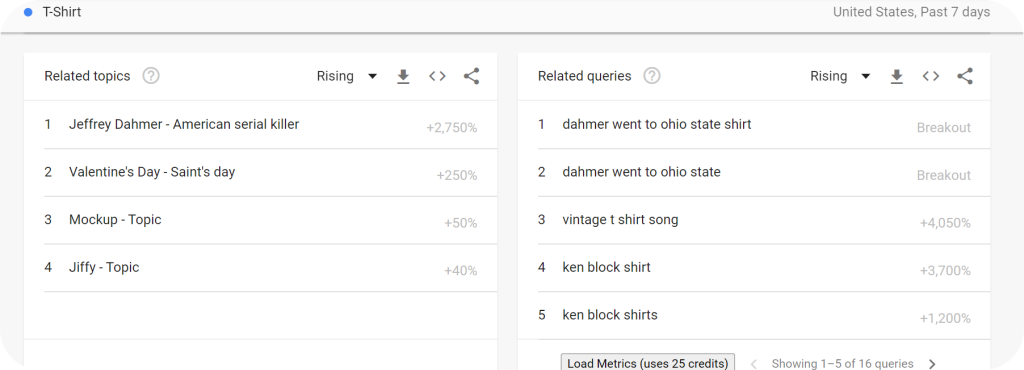This screenshot has width=1024, height=370.
Task: Open embed code for Related queries
Action: (x=931, y=76)
